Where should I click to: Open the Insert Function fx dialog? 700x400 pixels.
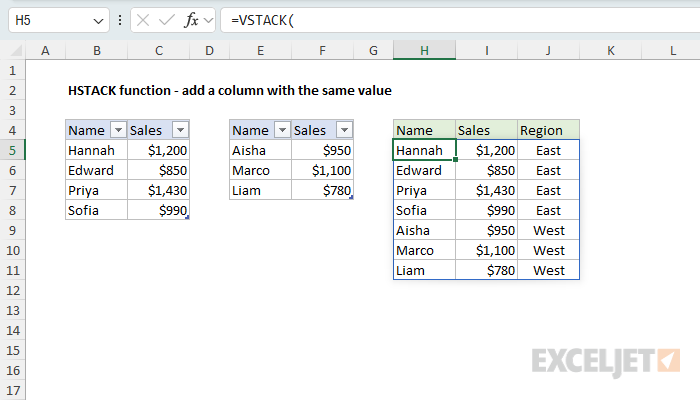(x=191, y=20)
